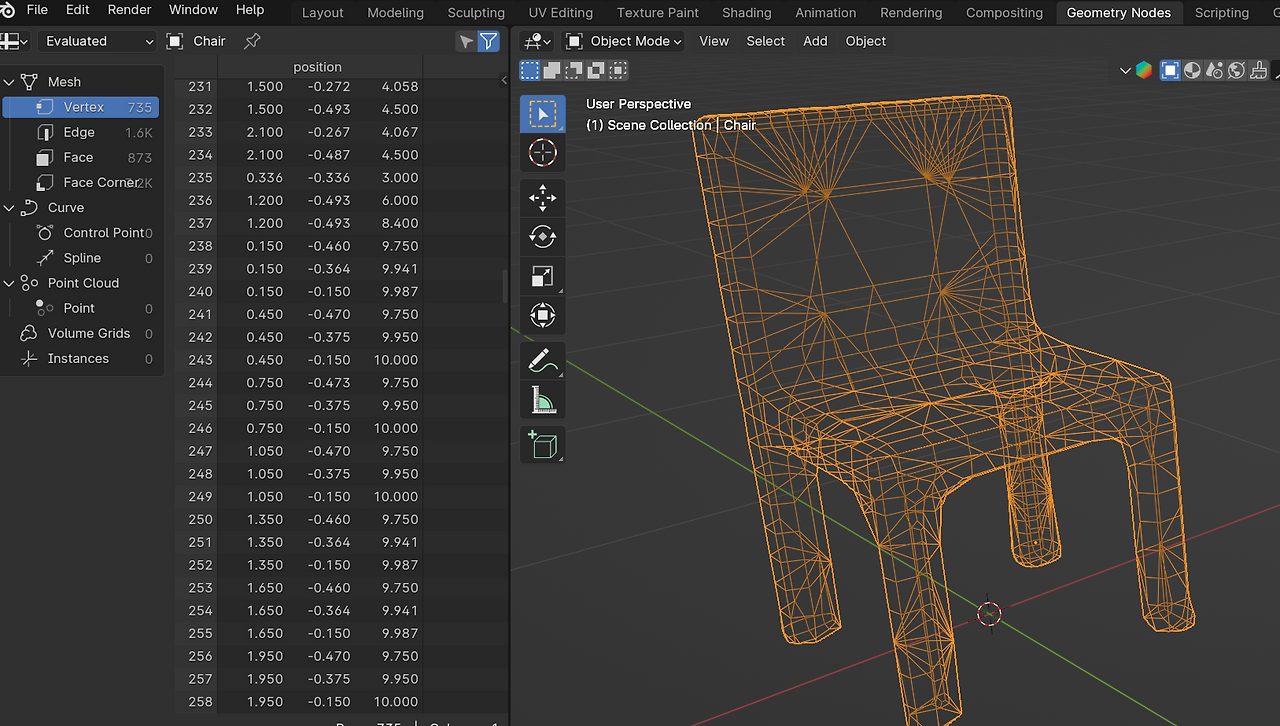This screenshot has width=1280, height=726.
Task: Toggle selected-only arrow in spreadsheet header
Action: click(x=465, y=41)
